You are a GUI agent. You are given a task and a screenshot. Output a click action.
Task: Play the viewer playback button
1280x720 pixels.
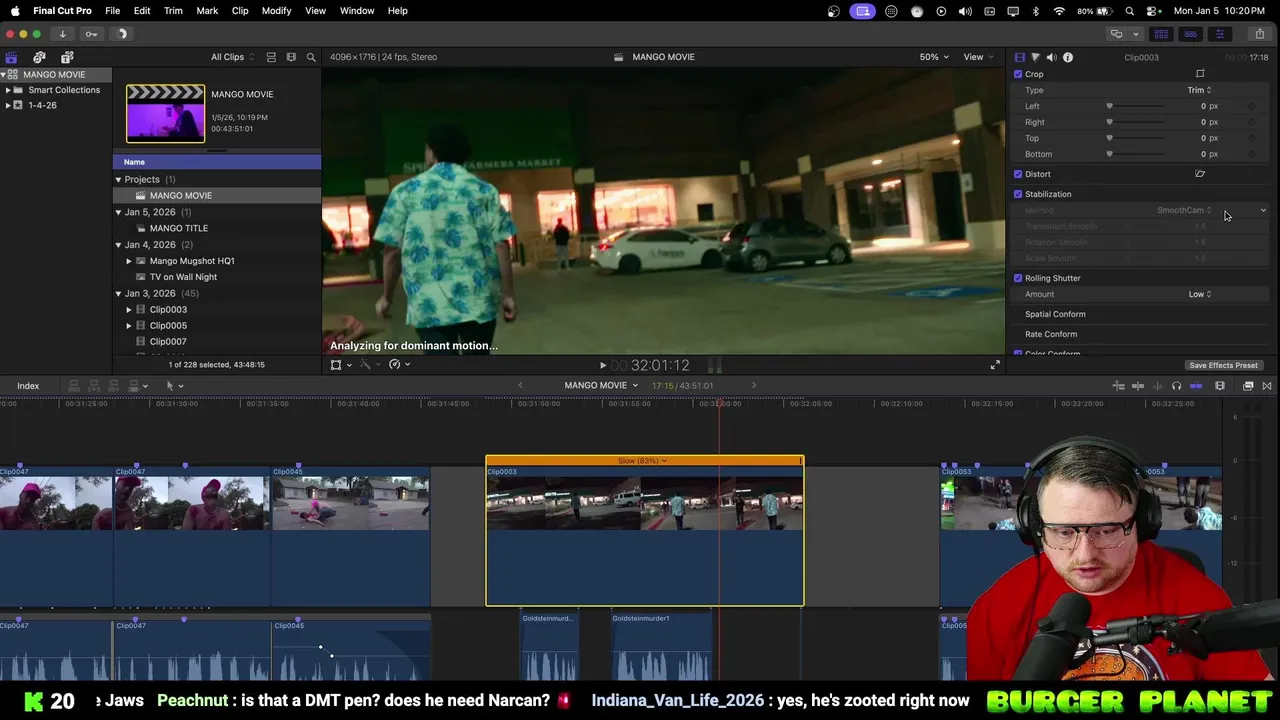(x=602, y=366)
